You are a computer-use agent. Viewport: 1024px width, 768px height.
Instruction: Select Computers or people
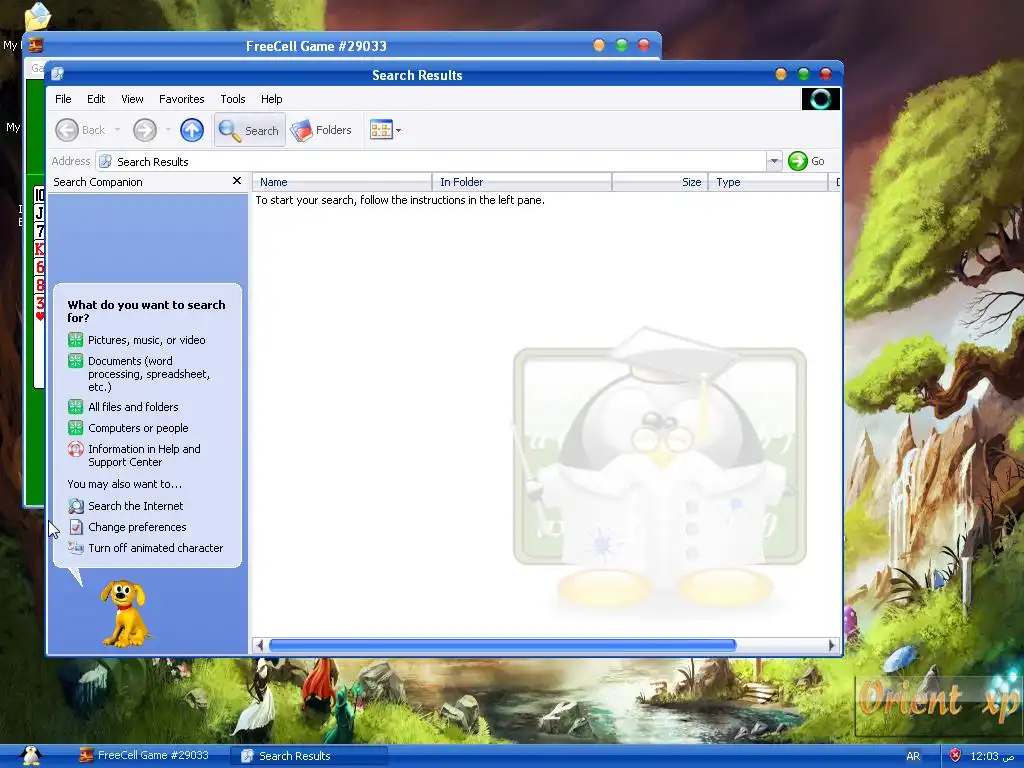[138, 428]
